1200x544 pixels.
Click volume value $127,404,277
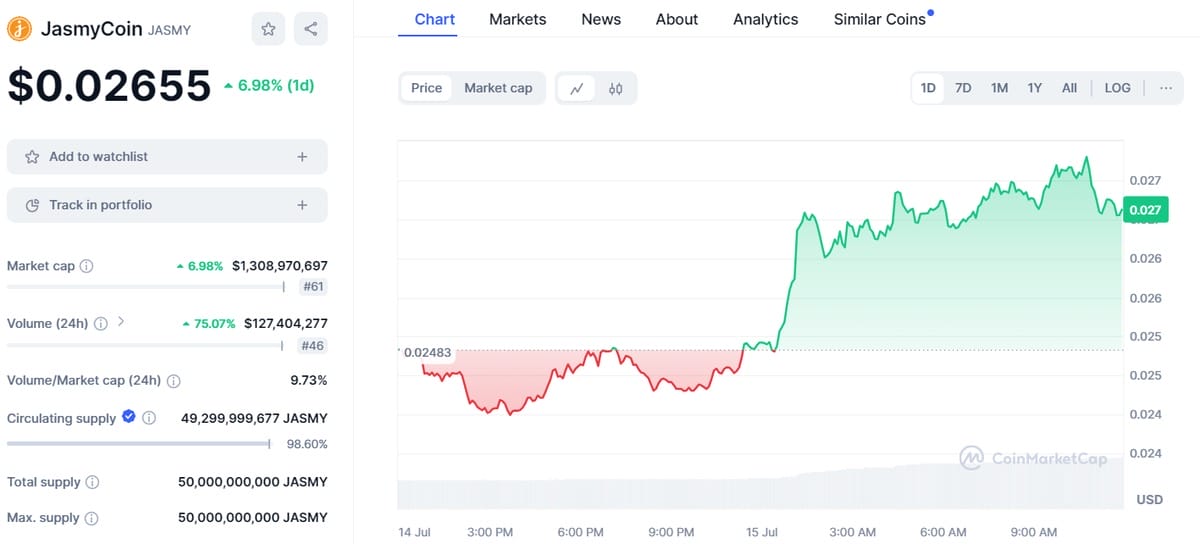click(286, 324)
